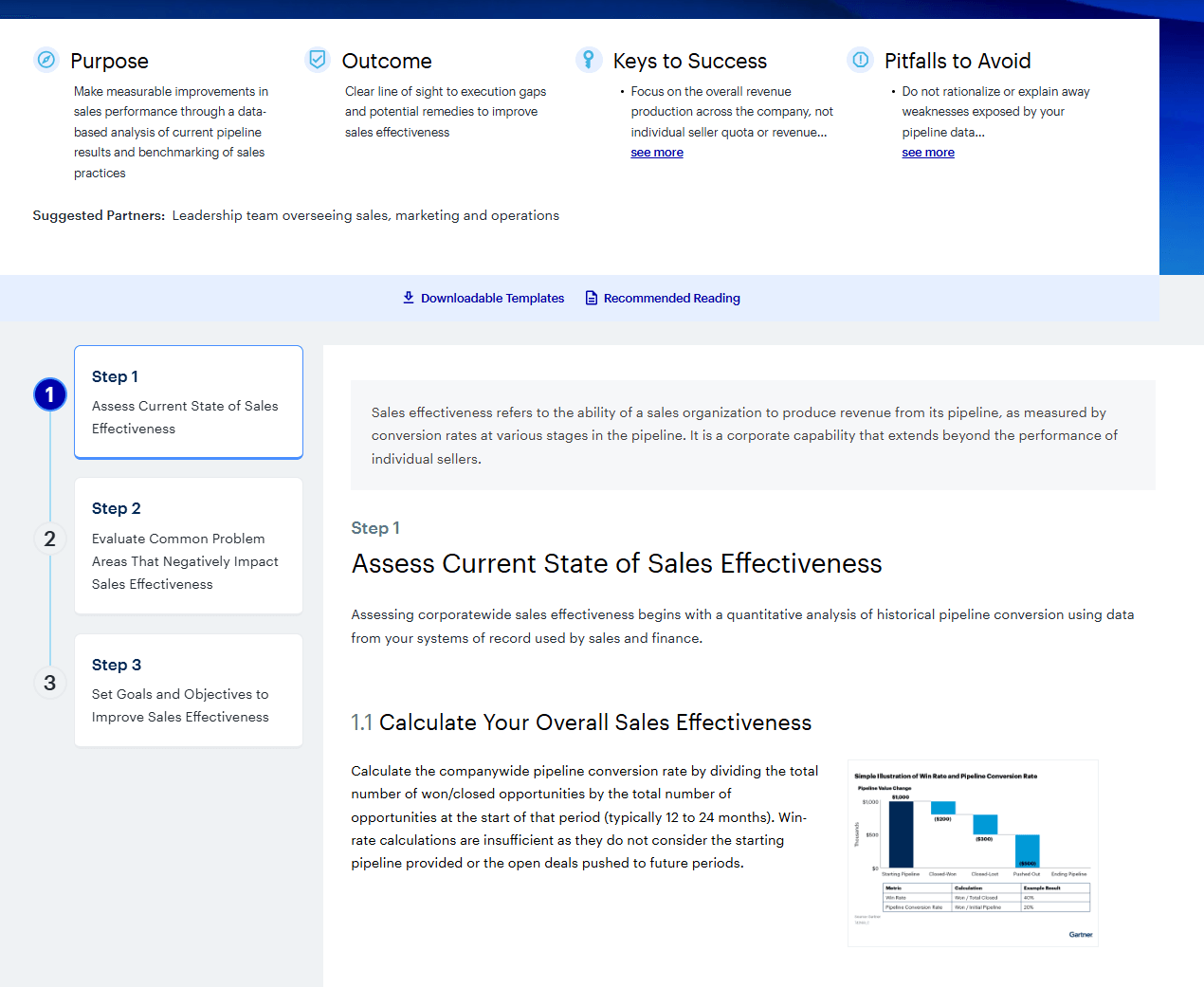
Task: Select the highlighted Step 1 circle indicator
Action: coord(49,393)
